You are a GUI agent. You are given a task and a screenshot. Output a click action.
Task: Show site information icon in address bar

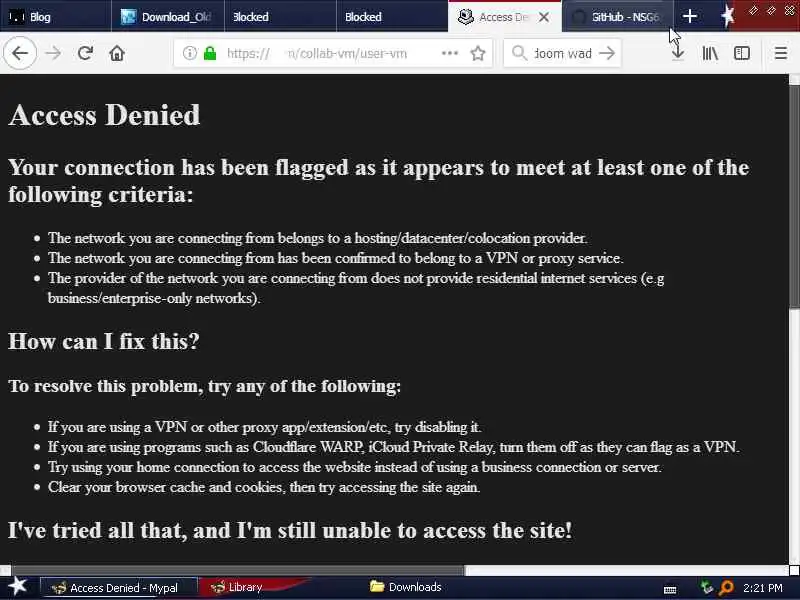click(x=189, y=53)
